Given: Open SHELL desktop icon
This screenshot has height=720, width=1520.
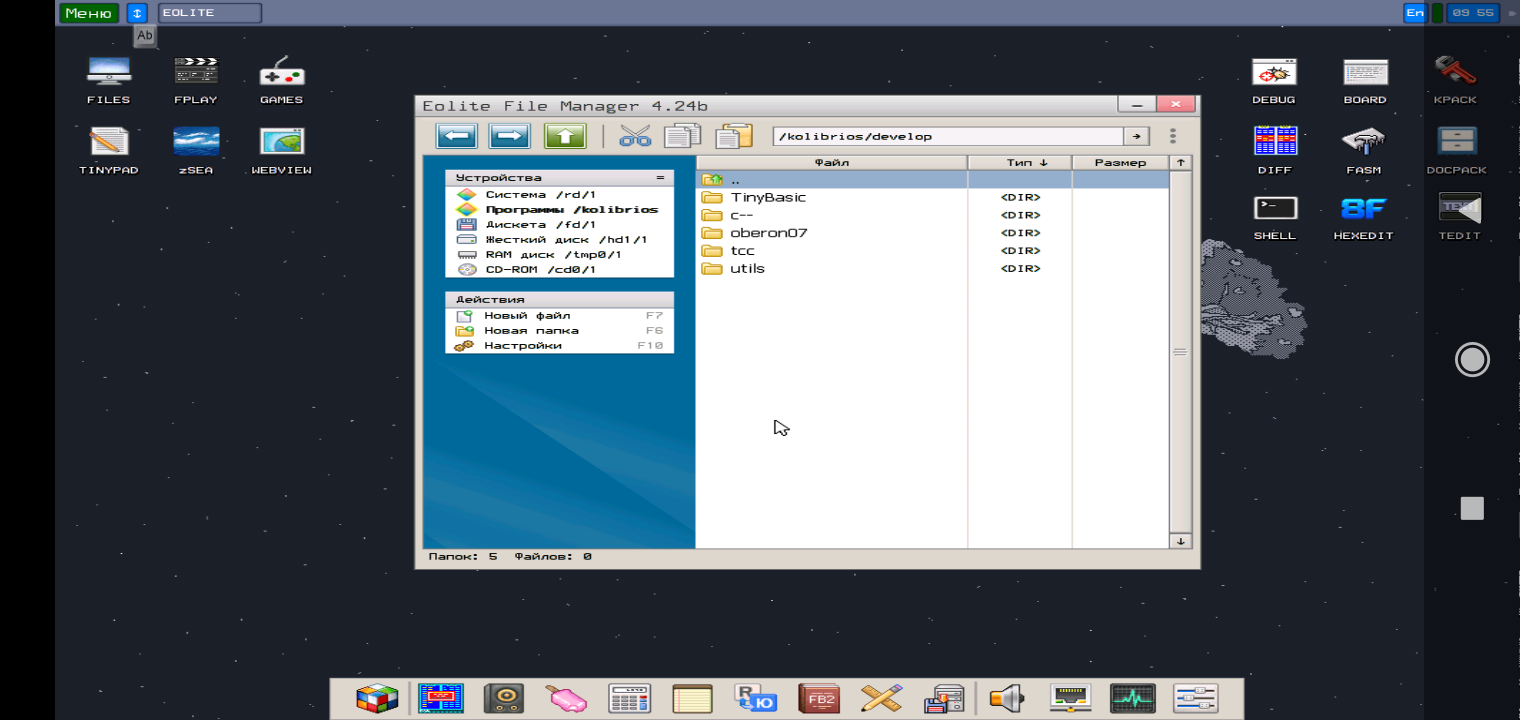Looking at the screenshot, I should coord(1274,217).
